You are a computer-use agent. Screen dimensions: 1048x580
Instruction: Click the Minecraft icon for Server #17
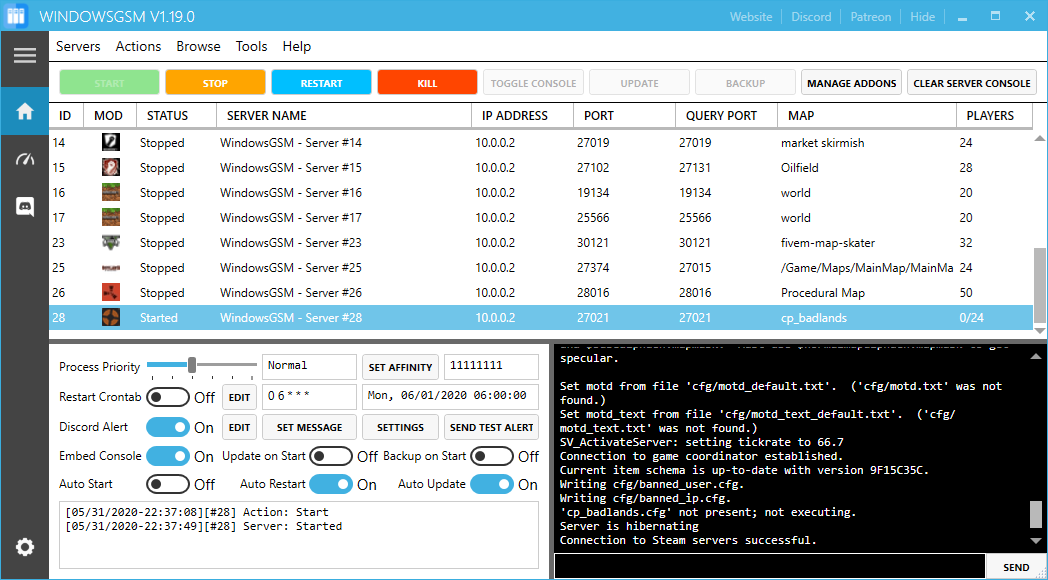pos(110,218)
